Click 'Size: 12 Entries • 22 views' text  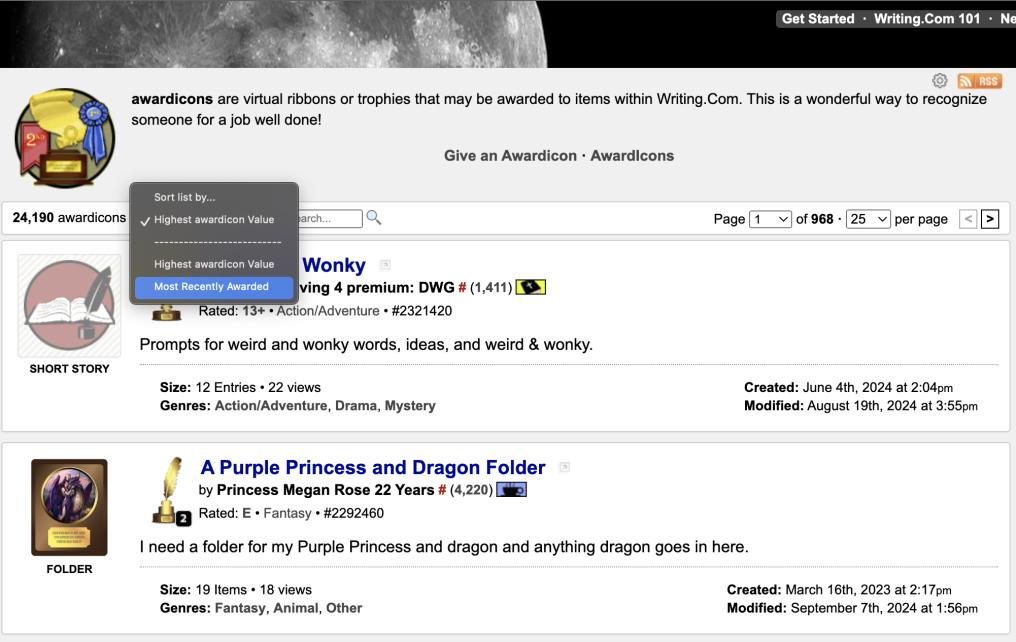[x=240, y=387]
